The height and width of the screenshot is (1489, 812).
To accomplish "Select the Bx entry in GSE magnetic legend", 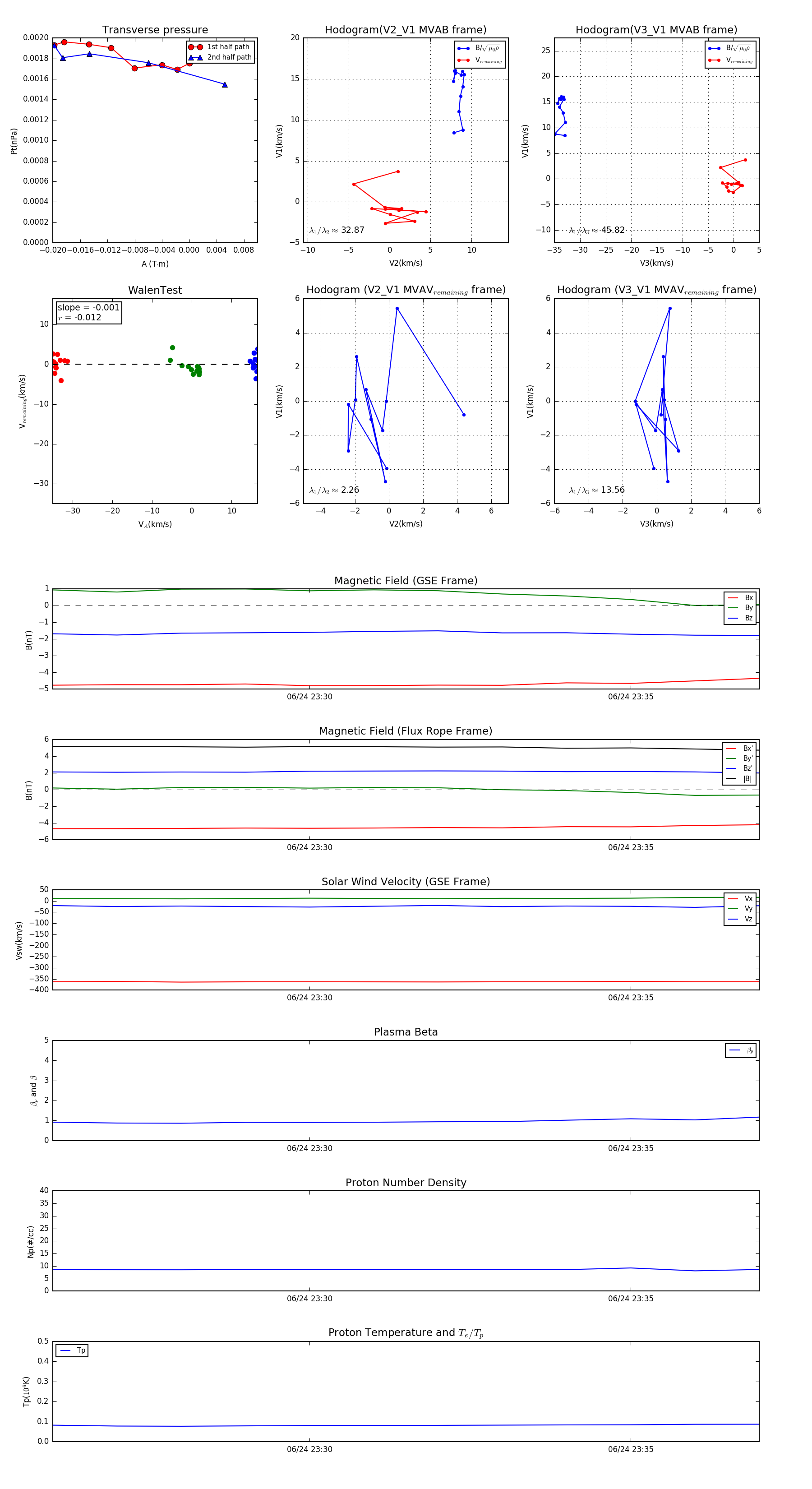I will [x=740, y=598].
